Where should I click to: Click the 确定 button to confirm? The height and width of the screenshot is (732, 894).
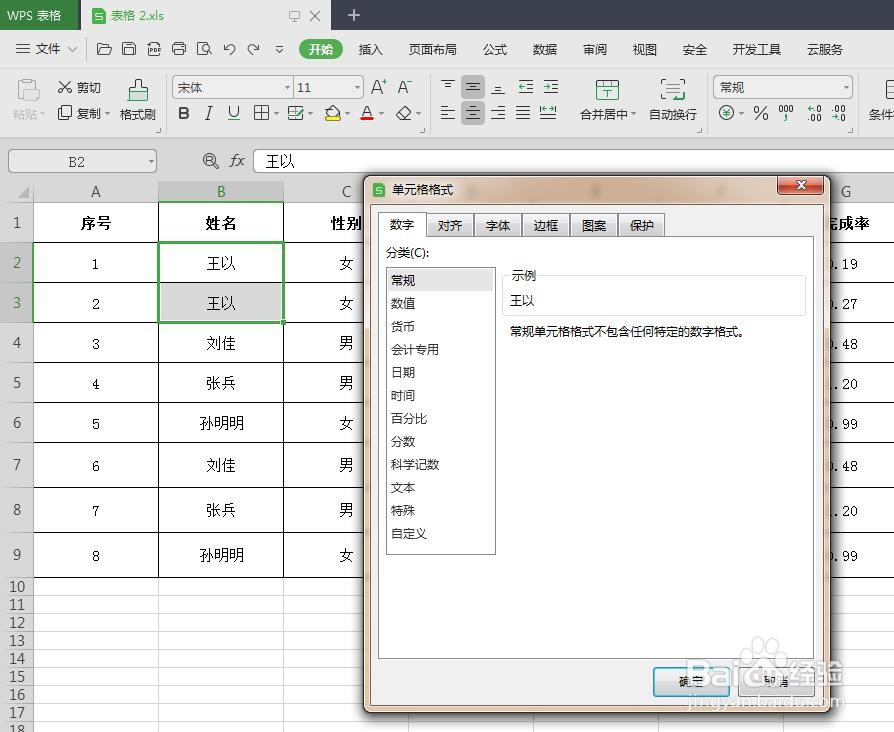tap(690, 682)
